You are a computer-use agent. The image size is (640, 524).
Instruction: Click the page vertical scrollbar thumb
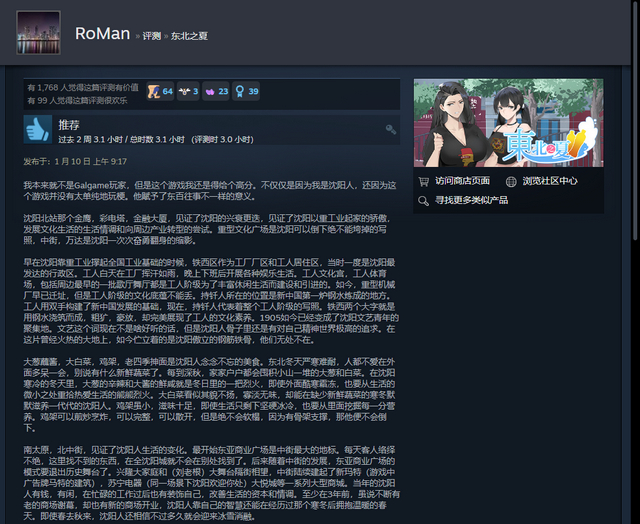coord(635,120)
